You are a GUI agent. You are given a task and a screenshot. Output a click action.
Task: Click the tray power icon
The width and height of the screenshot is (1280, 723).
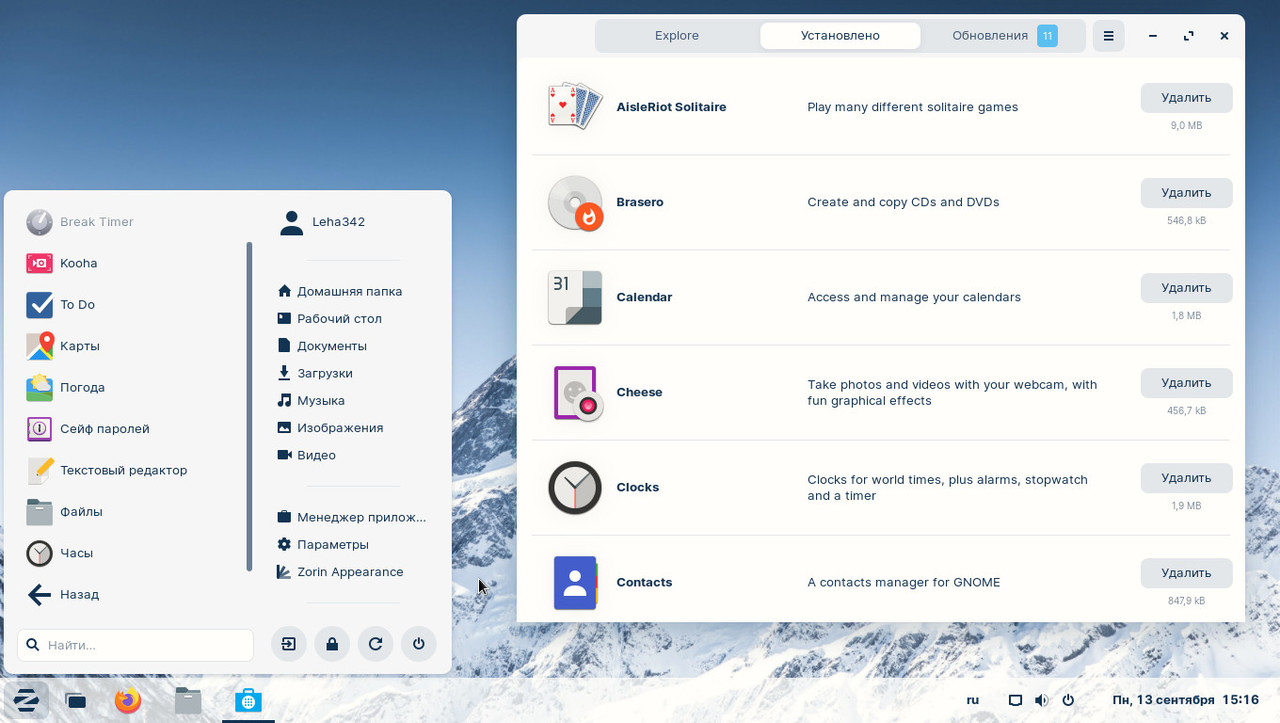click(x=1068, y=700)
